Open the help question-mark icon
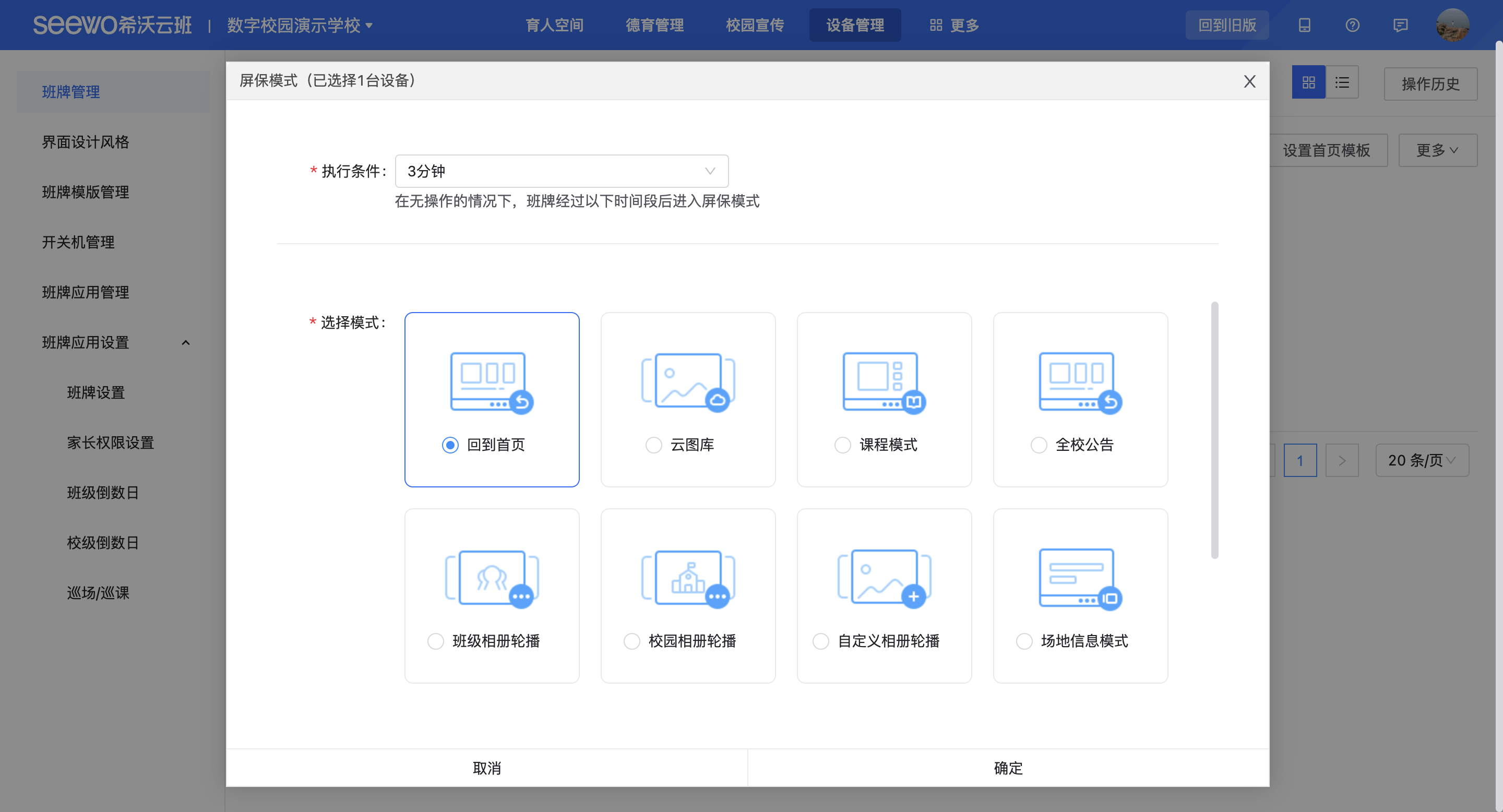The image size is (1503, 812). 1353,25
